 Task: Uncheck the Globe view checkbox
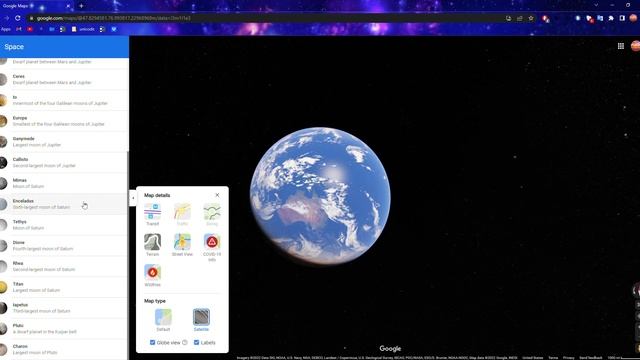point(152,342)
